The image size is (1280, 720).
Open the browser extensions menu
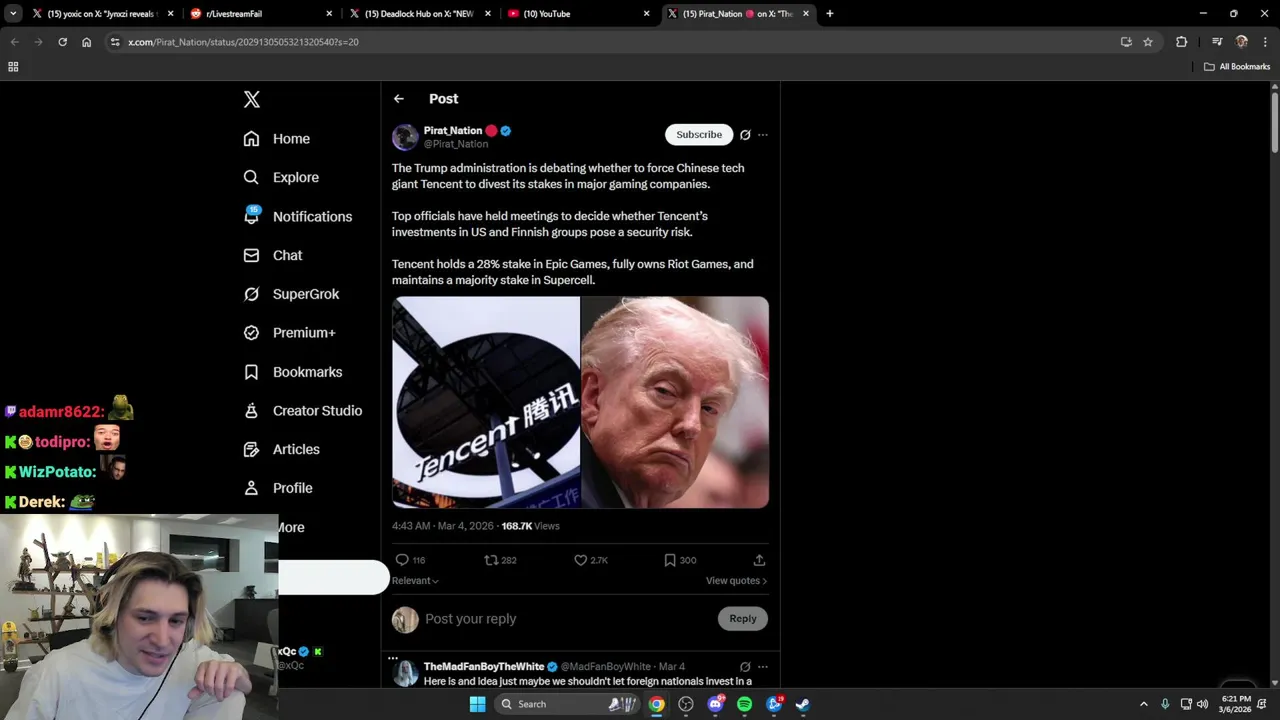1181,42
